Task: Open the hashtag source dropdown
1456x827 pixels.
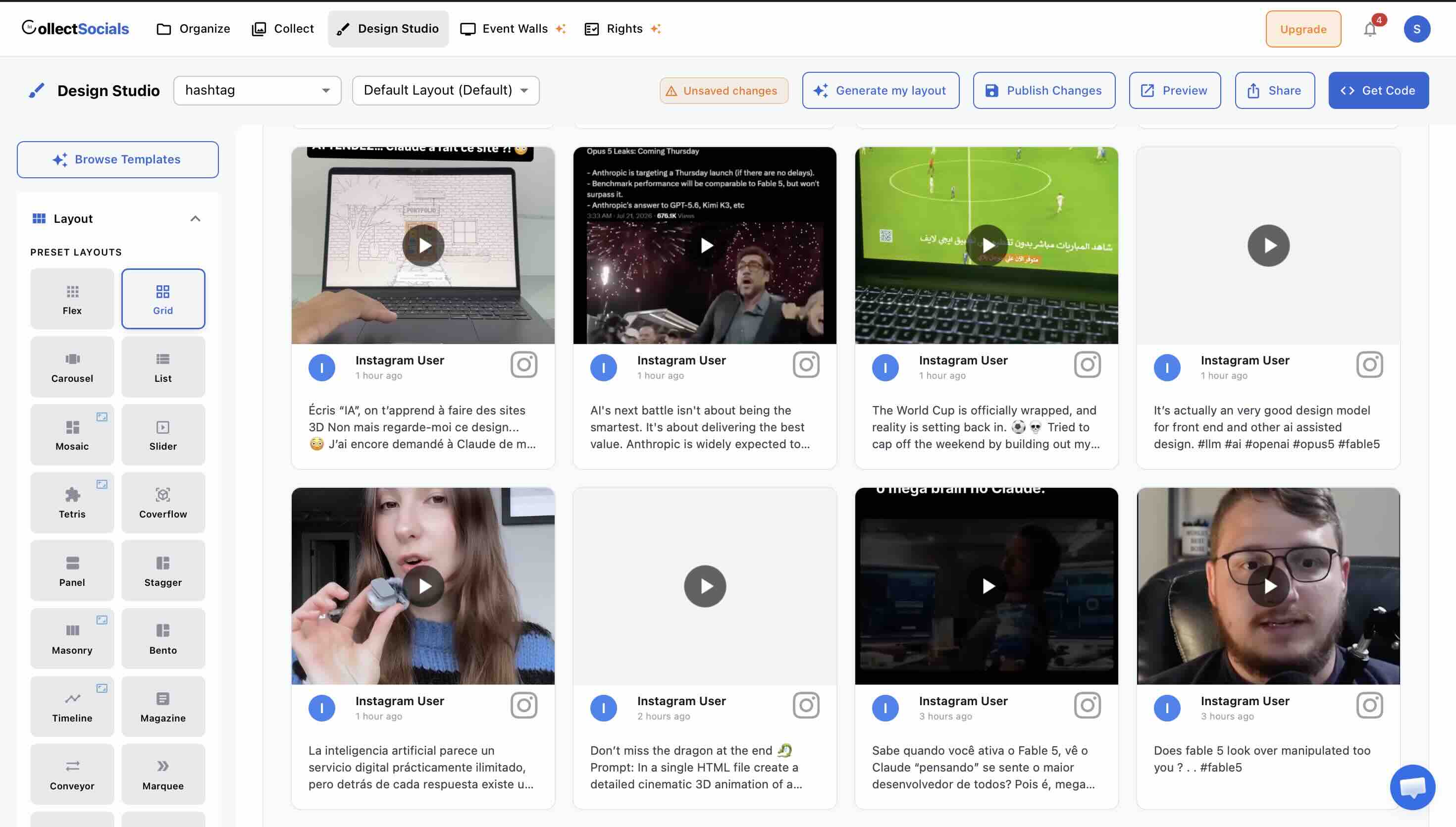Action: point(257,90)
